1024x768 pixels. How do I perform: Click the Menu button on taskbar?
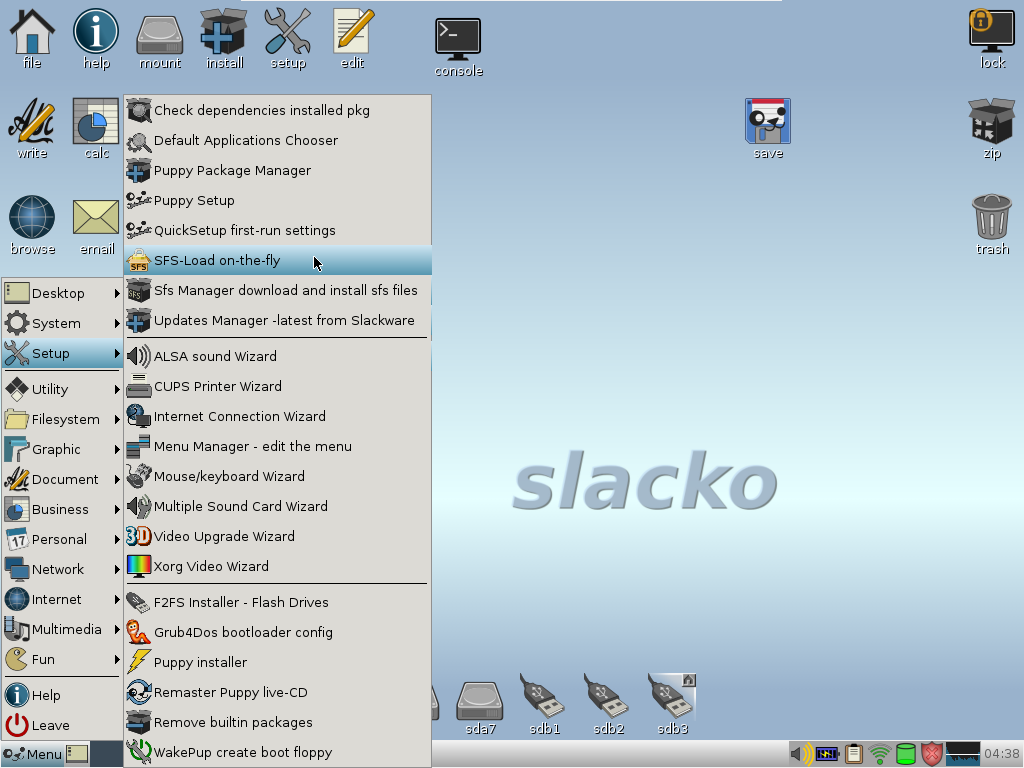(x=32, y=754)
